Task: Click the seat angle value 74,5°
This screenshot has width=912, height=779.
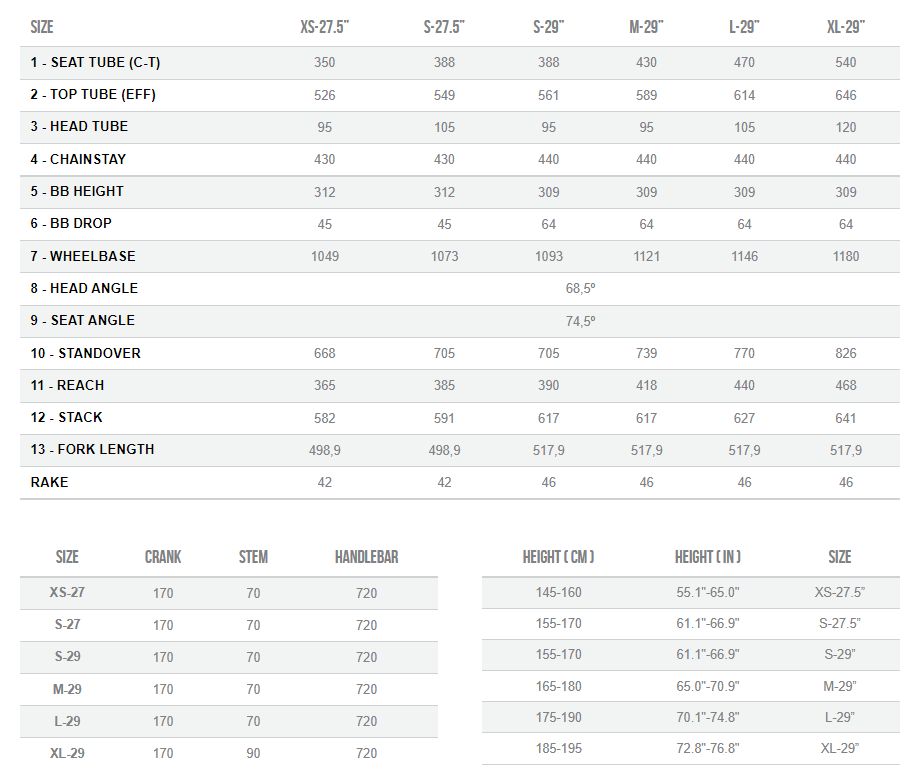Action: (x=580, y=321)
